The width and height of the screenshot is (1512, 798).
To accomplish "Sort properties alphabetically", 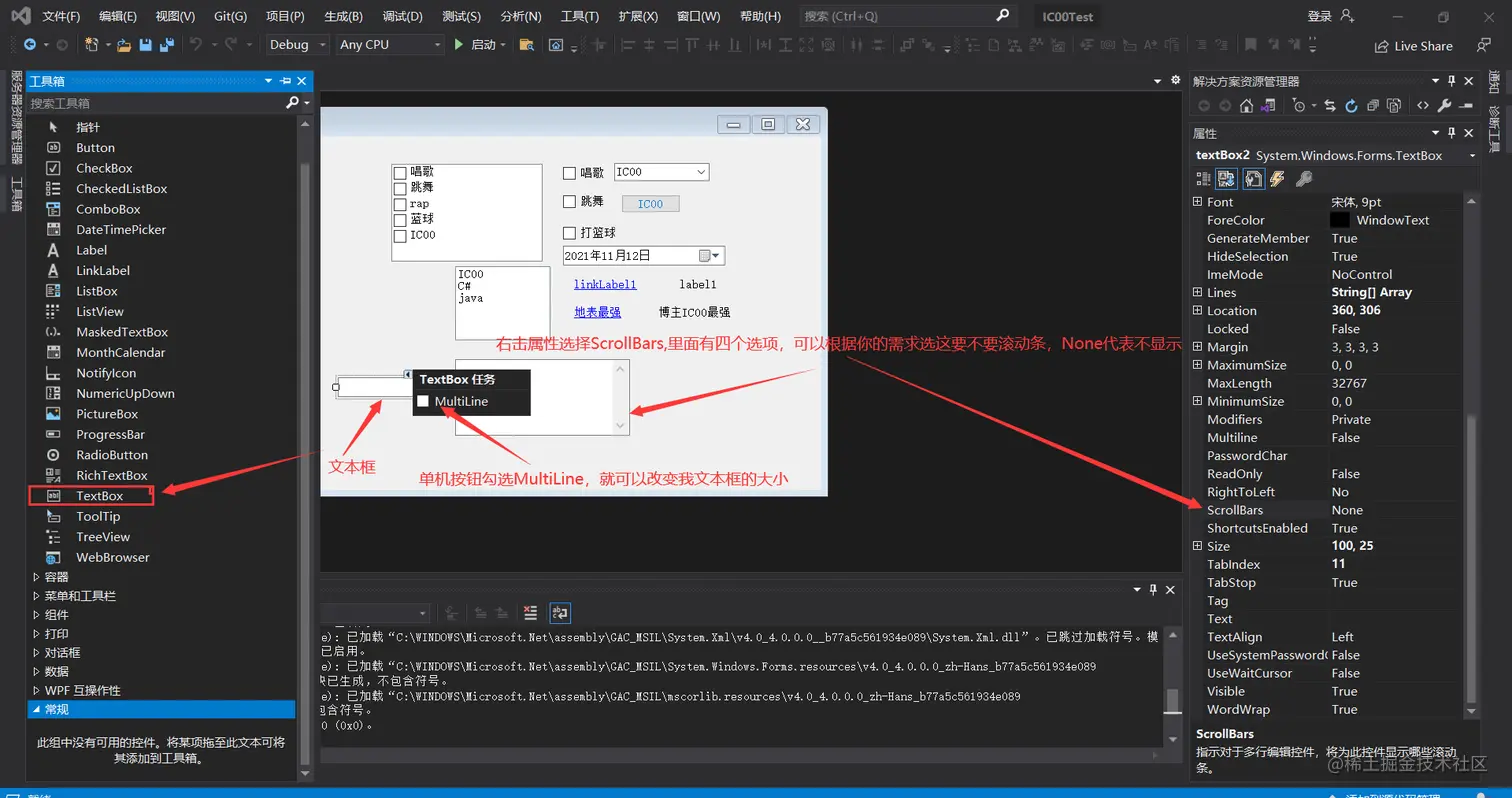I will pyautogui.click(x=1226, y=179).
